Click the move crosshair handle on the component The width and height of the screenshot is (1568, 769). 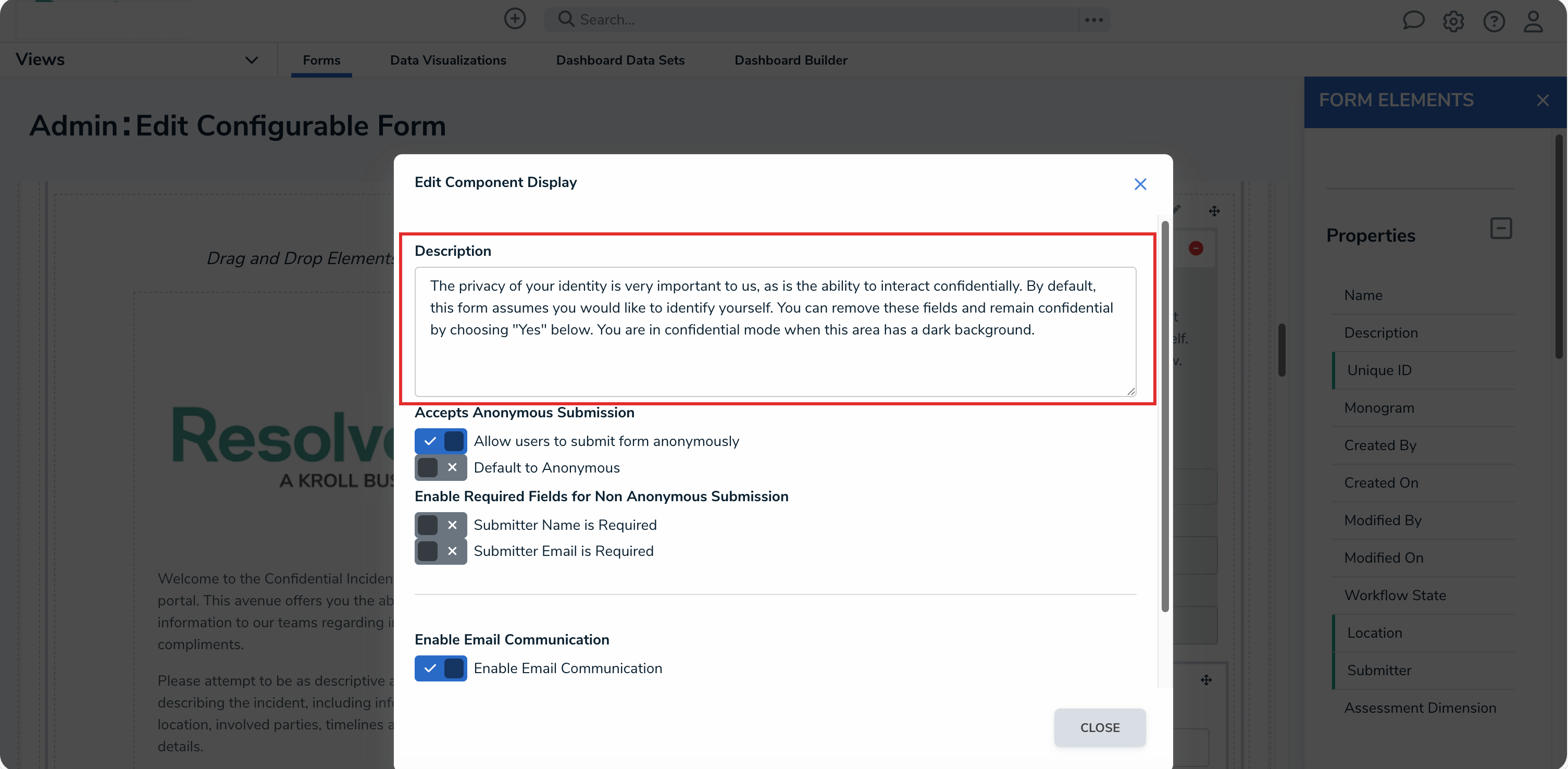tap(1214, 212)
